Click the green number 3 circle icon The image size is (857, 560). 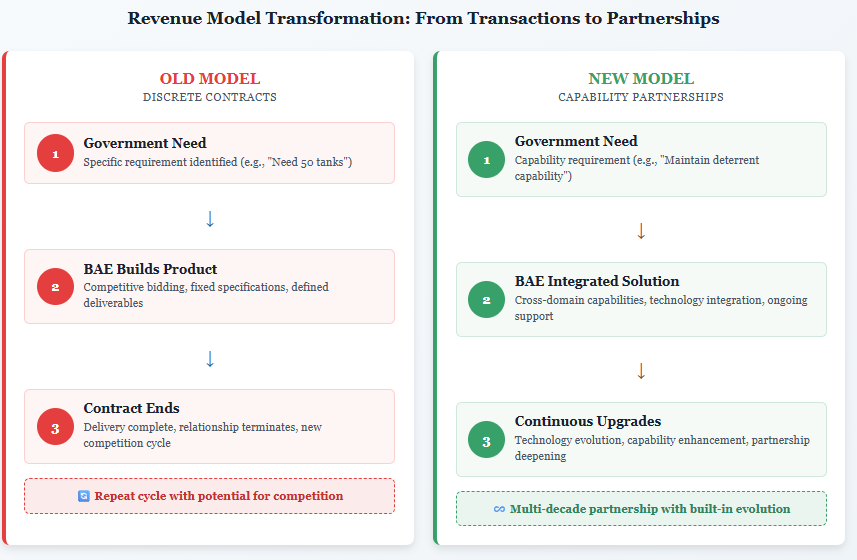pos(486,440)
